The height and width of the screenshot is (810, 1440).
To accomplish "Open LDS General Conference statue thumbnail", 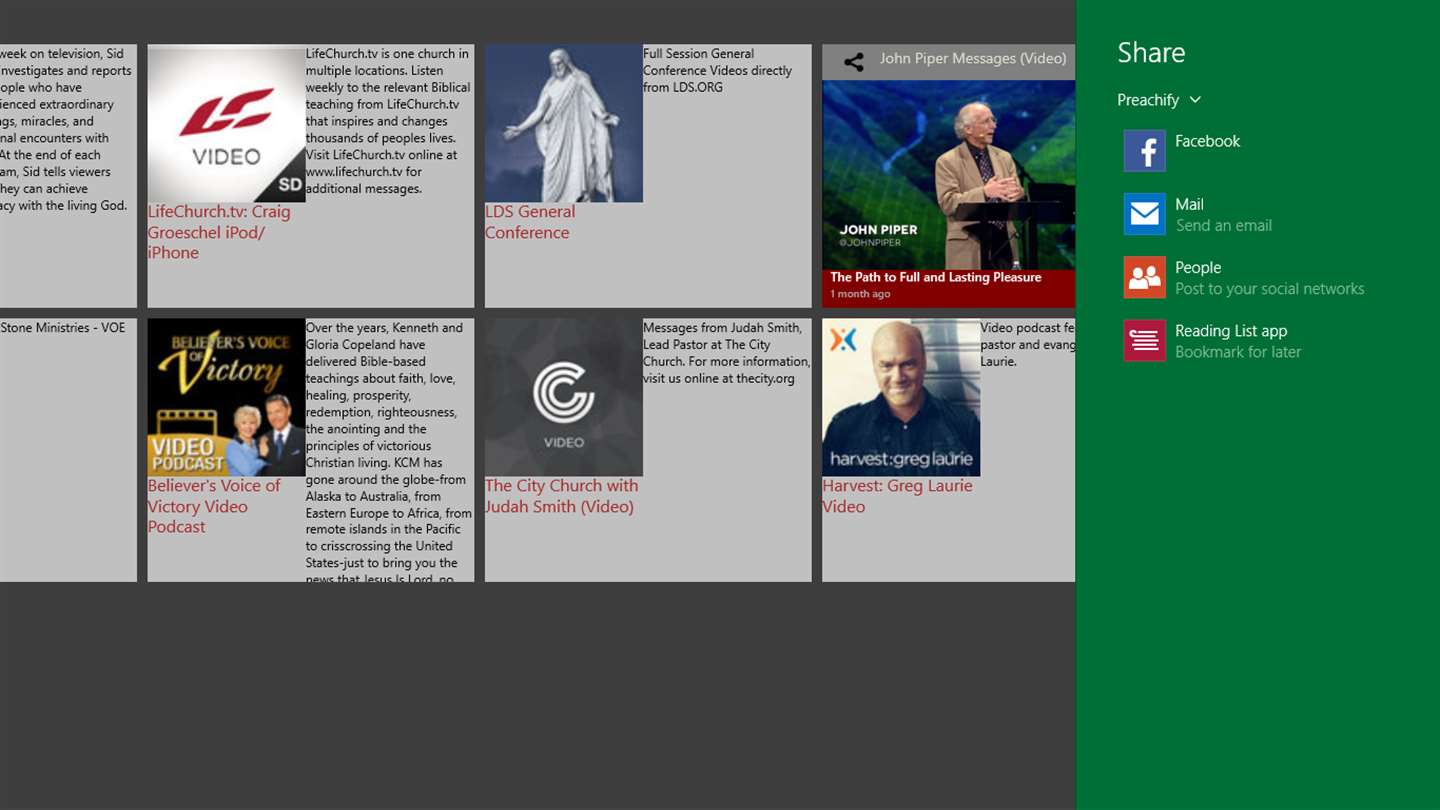I will pyautogui.click(x=564, y=123).
